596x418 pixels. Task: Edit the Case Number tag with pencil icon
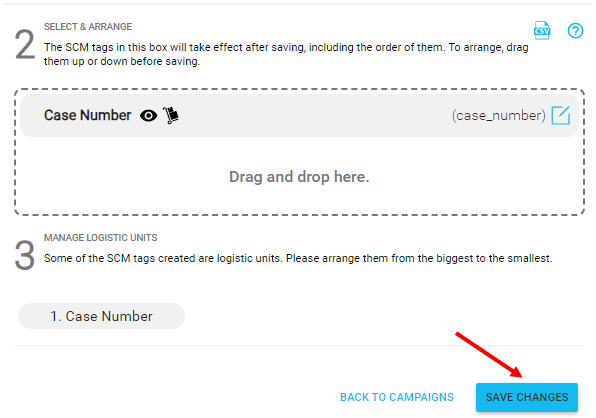click(561, 116)
